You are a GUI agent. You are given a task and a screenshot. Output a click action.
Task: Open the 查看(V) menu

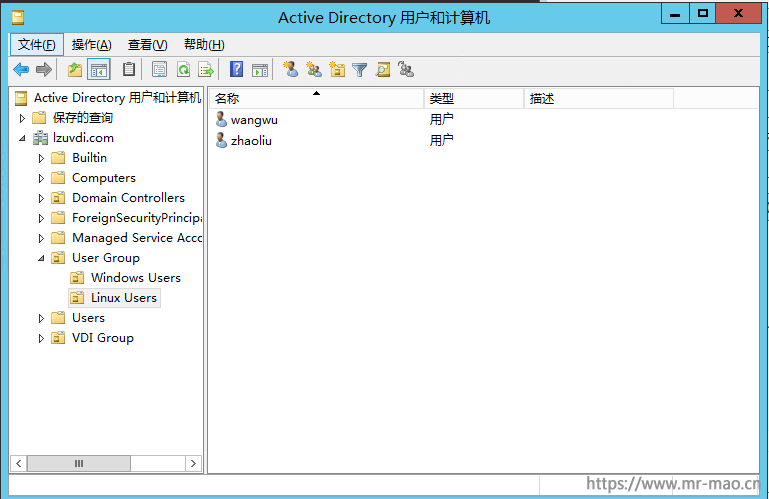coord(148,45)
